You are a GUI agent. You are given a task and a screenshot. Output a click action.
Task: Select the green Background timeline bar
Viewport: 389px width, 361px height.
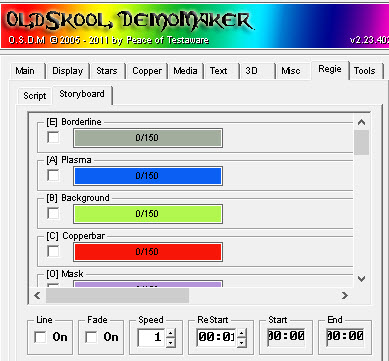tap(148, 214)
